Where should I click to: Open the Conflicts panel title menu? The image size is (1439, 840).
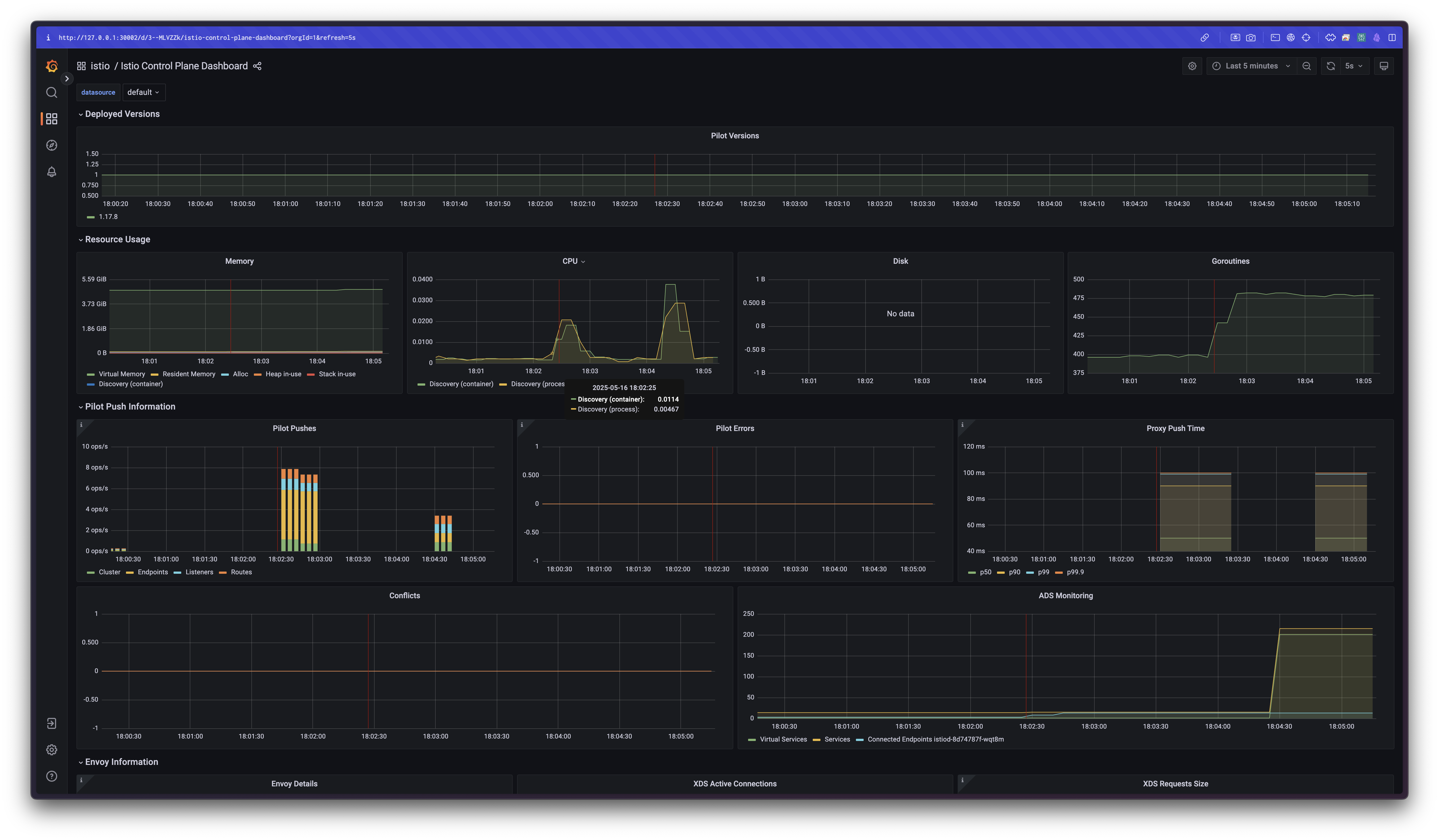[x=404, y=595]
